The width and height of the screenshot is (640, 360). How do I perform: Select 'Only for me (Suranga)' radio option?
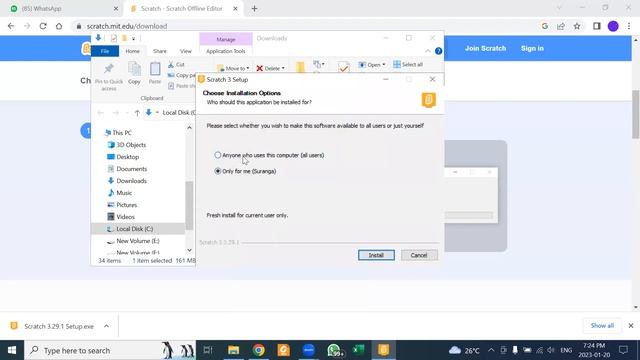(x=218, y=171)
